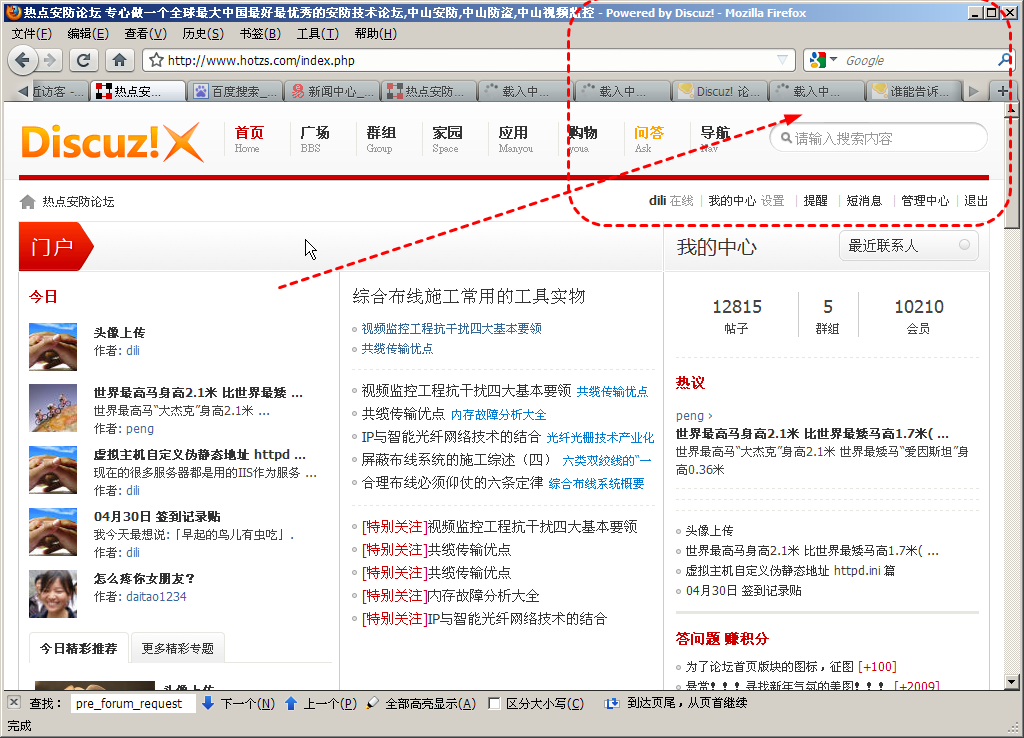Click 退出 to log out
This screenshot has width=1024, height=738.
point(976,201)
